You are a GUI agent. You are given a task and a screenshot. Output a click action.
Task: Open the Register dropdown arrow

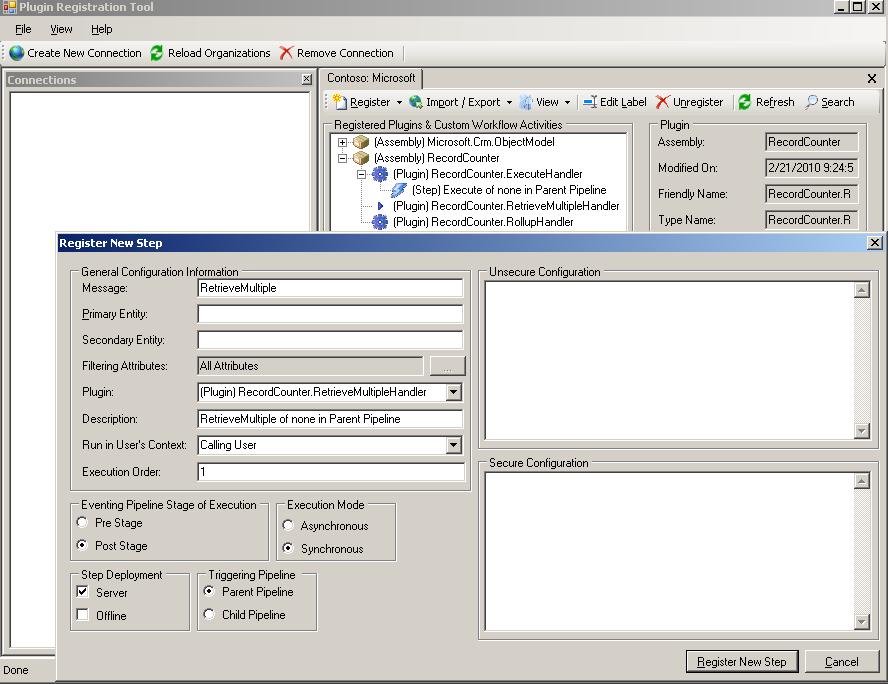tap(399, 102)
